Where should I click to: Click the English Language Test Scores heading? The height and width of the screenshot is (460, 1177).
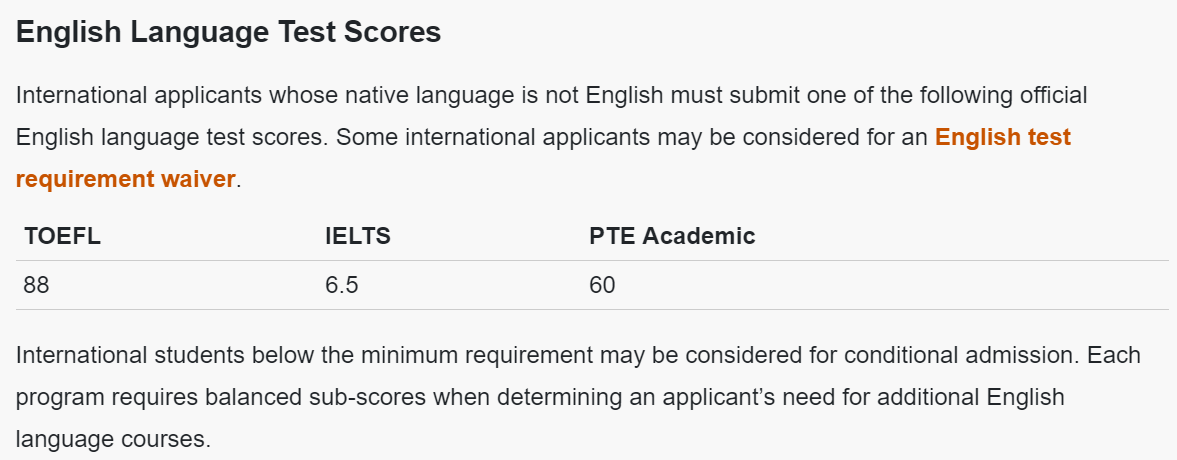coord(228,33)
